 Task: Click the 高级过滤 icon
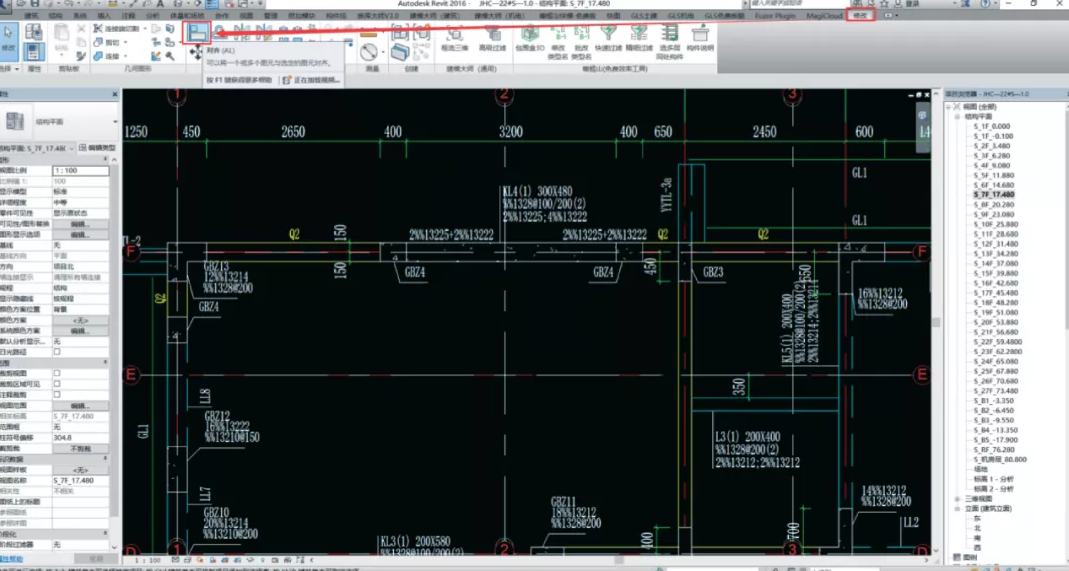(x=493, y=36)
